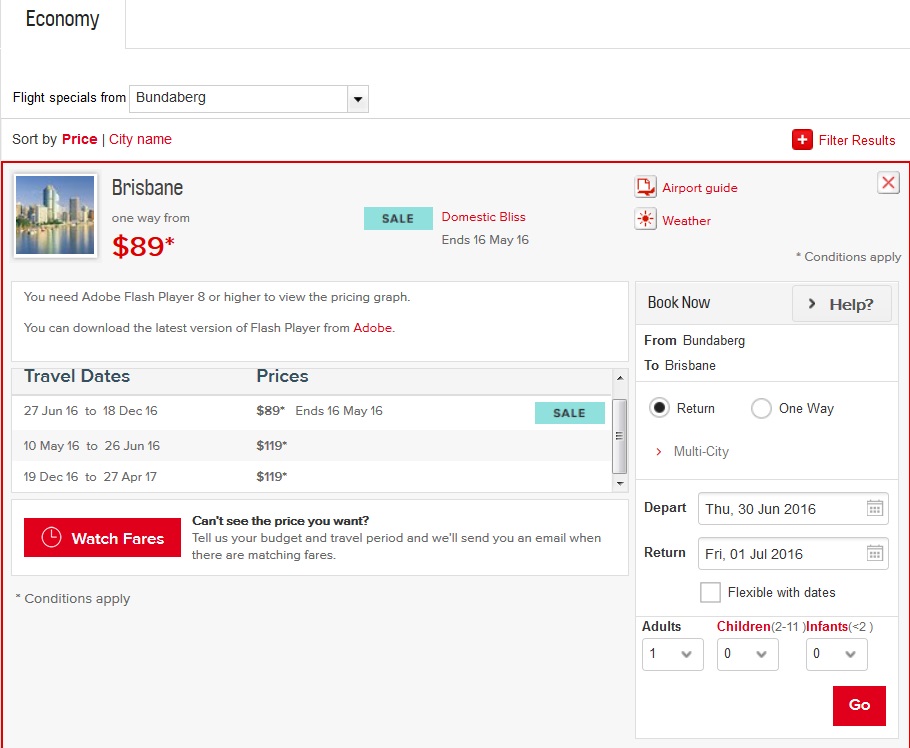The width and height of the screenshot is (910, 748).
Task: Open the Depart date calendar icon
Action: (x=875, y=509)
